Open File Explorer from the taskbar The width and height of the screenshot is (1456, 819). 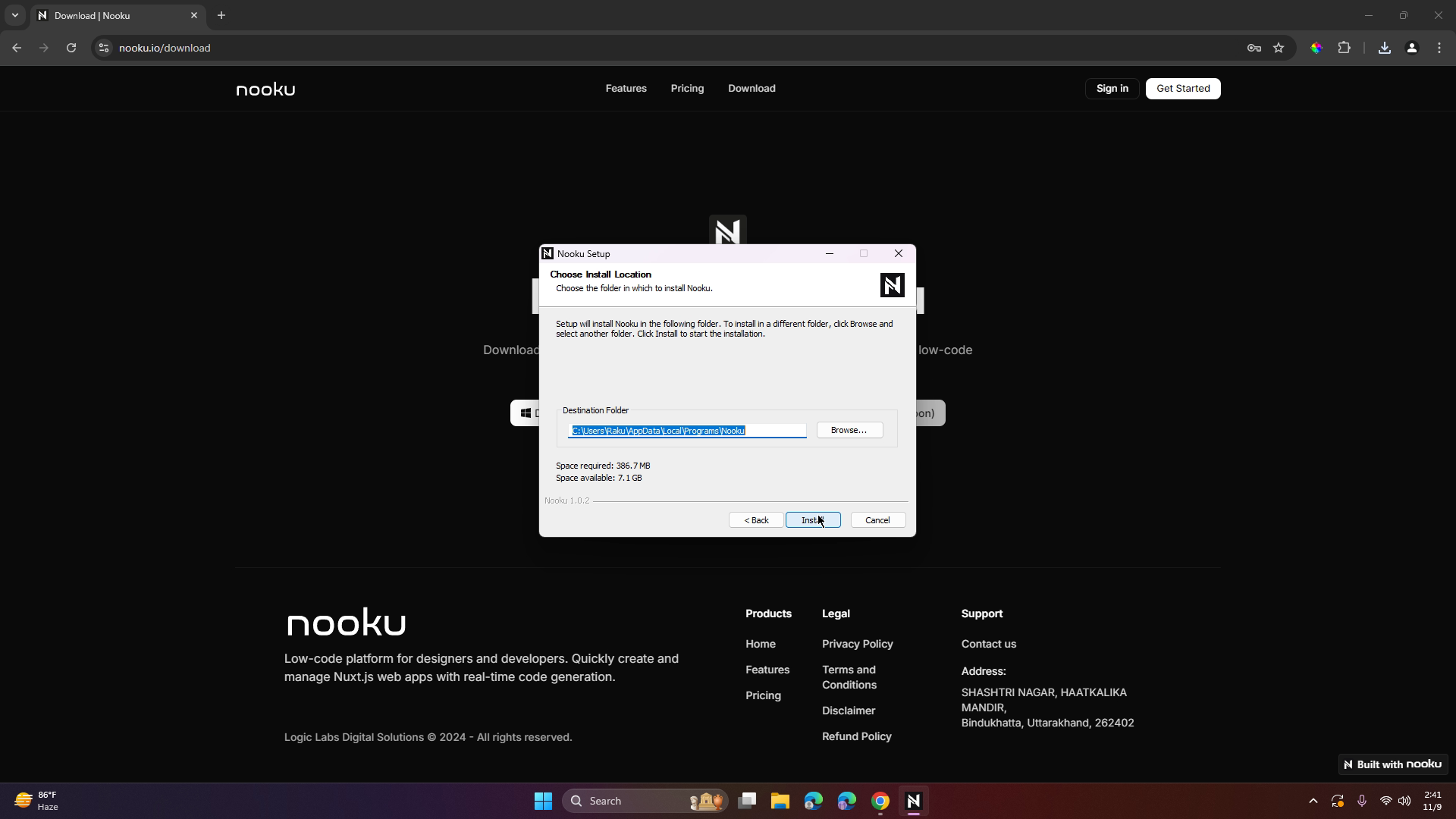pos(780,800)
